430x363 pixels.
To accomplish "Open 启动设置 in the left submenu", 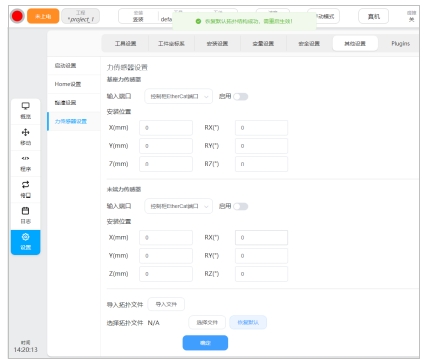I will click(74, 66).
